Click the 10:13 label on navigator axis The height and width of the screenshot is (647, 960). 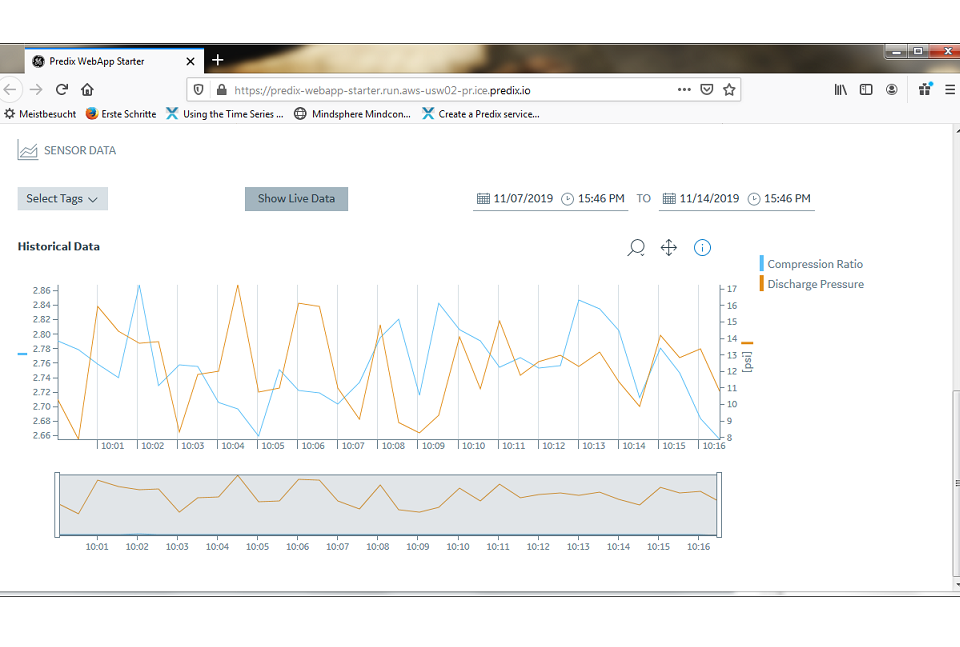pos(578,547)
